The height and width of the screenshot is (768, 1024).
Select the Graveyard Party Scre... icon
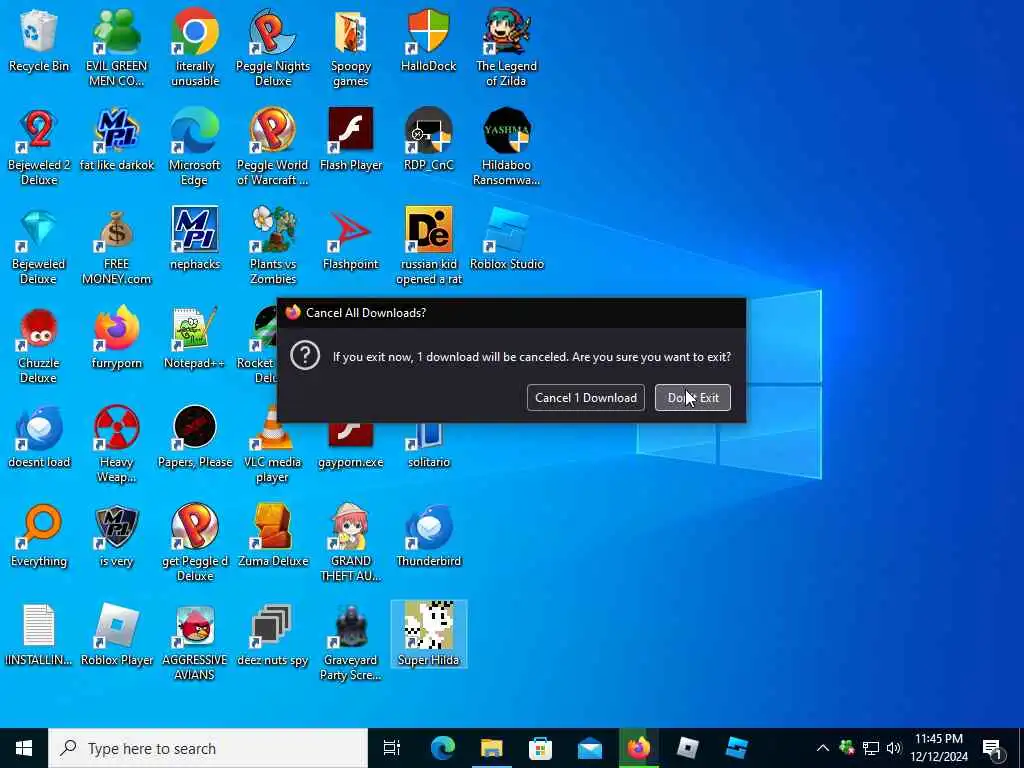[351, 643]
